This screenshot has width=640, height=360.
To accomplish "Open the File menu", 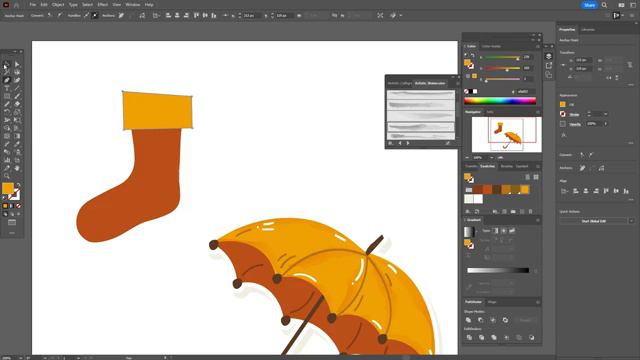I will (x=33, y=4).
